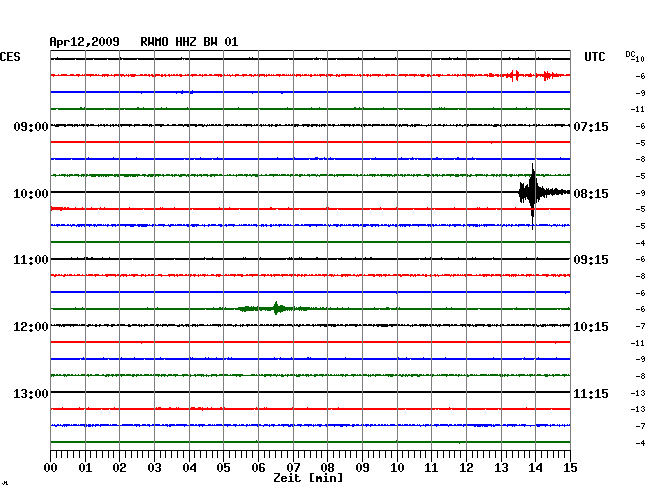Click minute label 12 on the time axis

point(466,468)
